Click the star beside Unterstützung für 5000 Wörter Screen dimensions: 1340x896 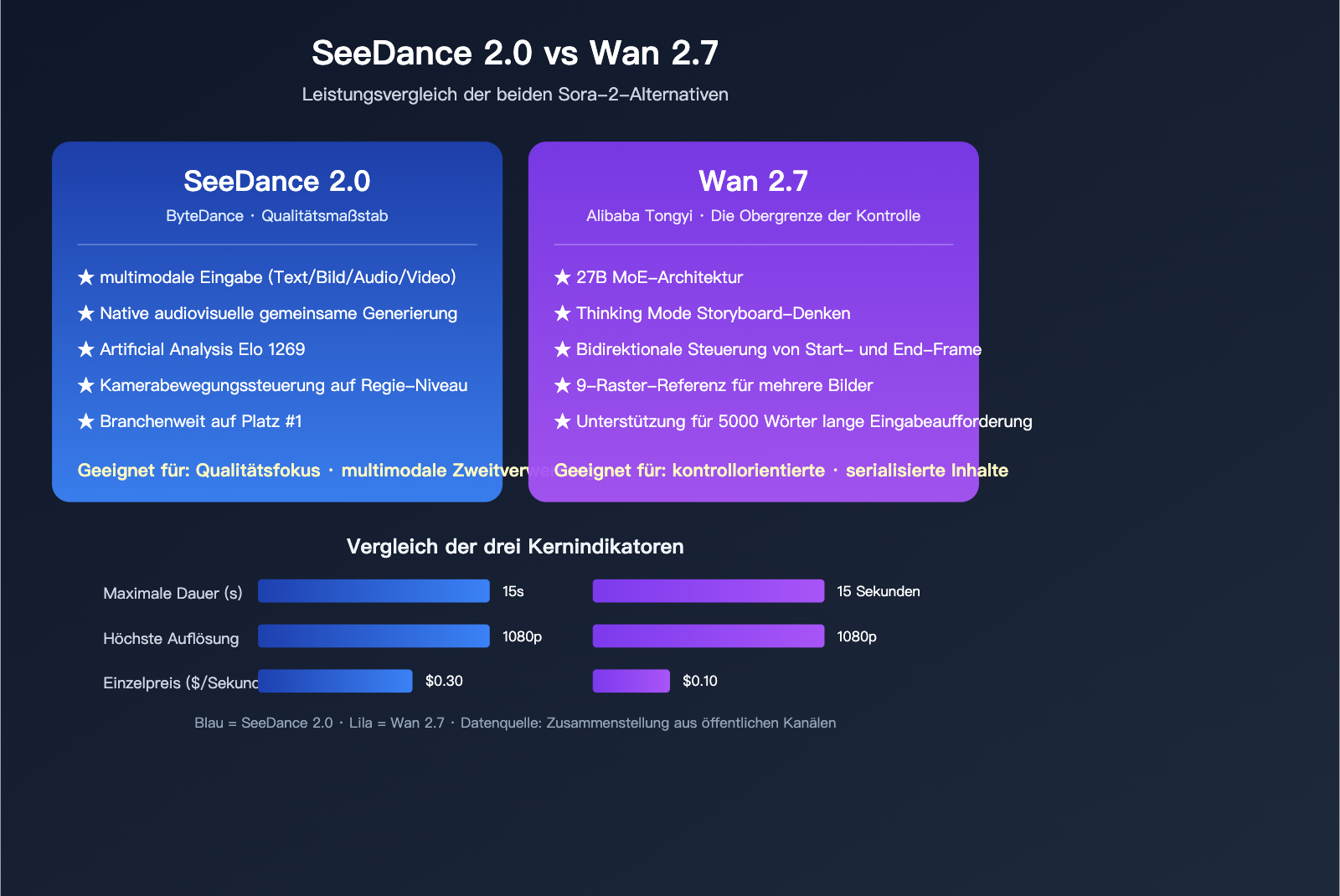[562, 421]
